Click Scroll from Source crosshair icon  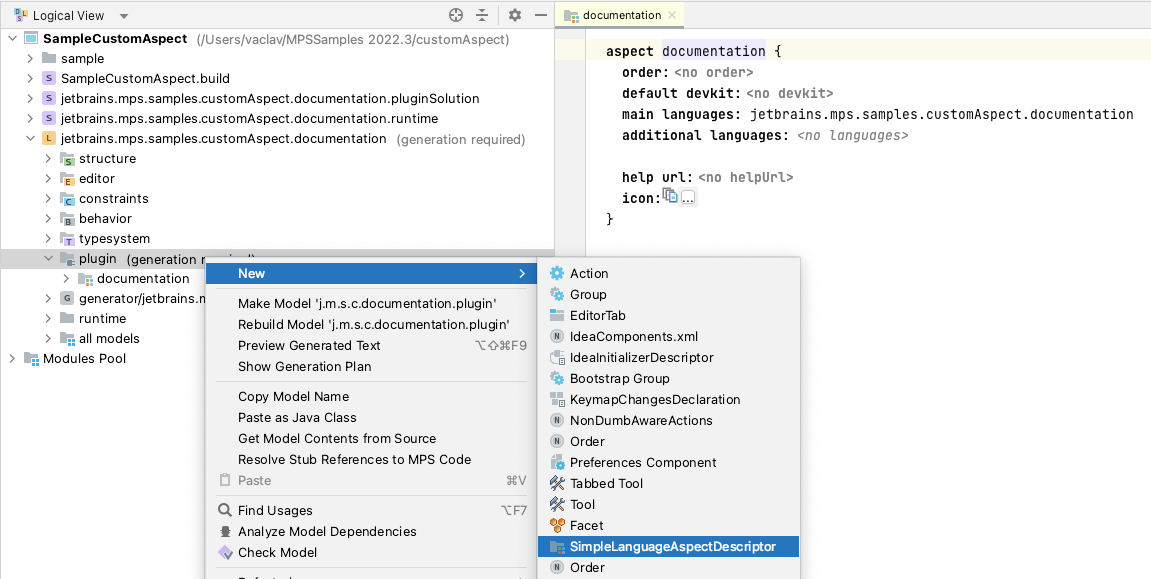[x=456, y=15]
